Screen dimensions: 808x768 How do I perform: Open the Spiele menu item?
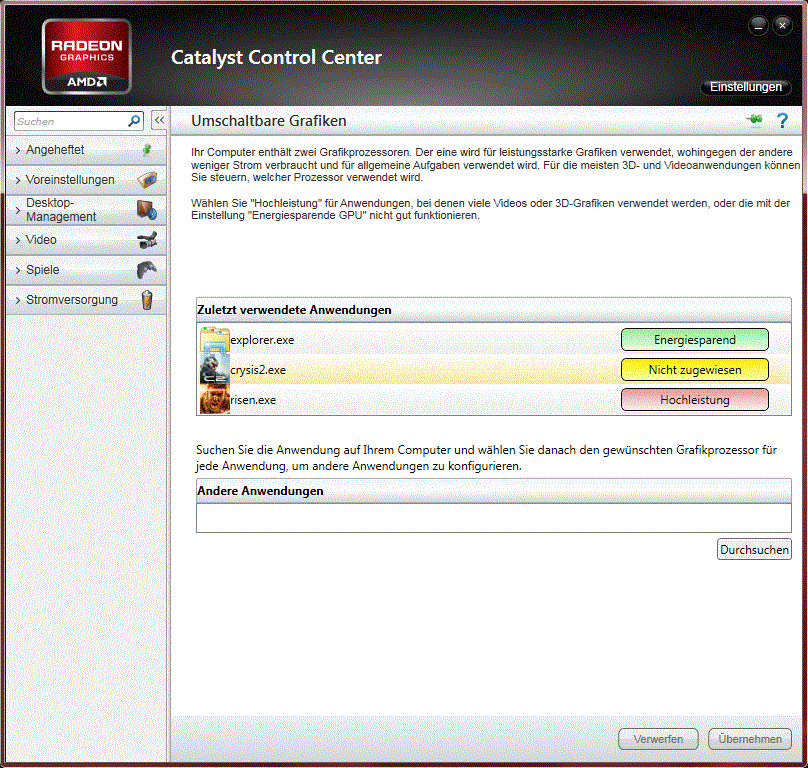pos(86,270)
